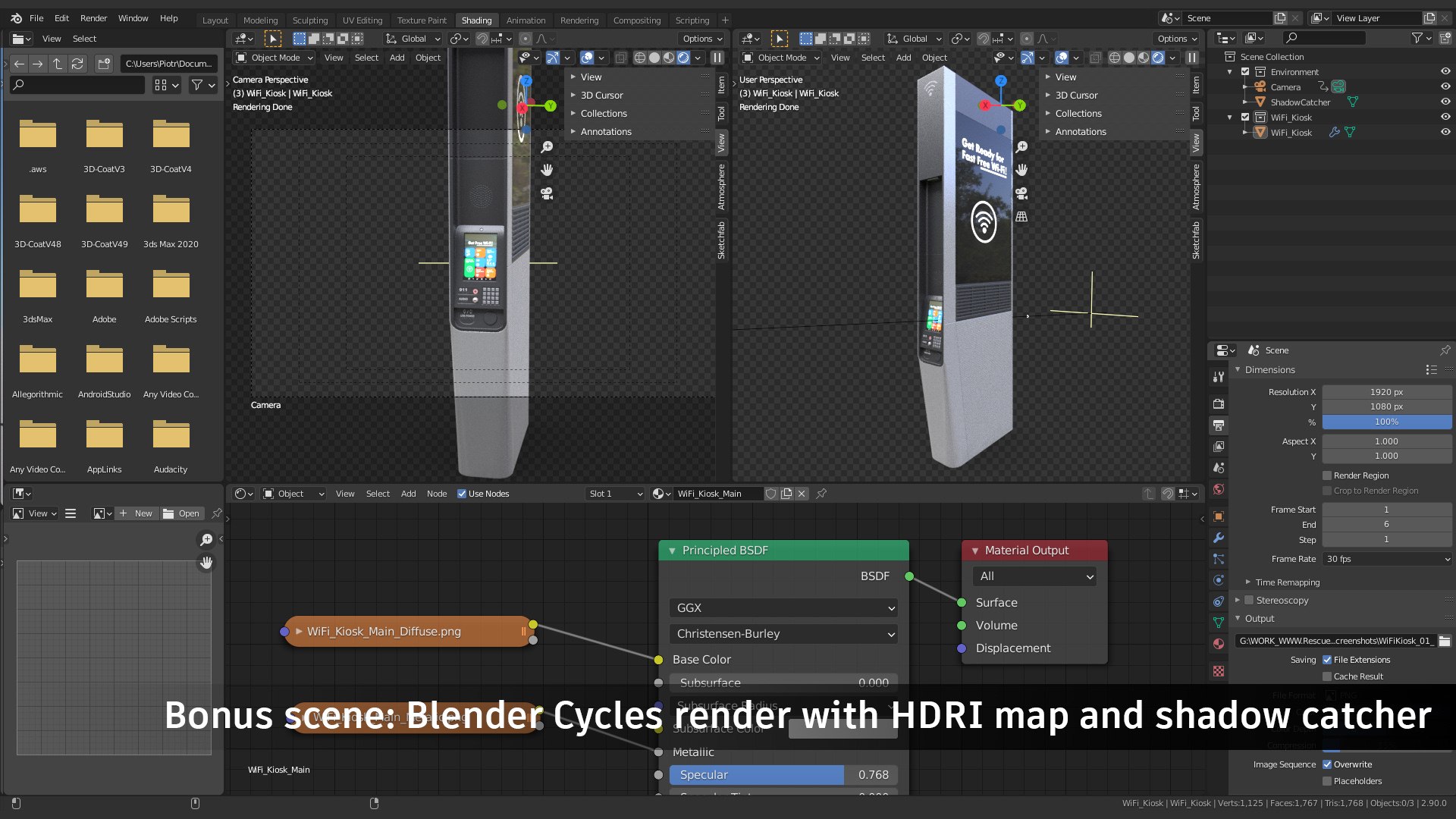Refresh the file browser list
The image size is (1456, 819).
pos(77,64)
